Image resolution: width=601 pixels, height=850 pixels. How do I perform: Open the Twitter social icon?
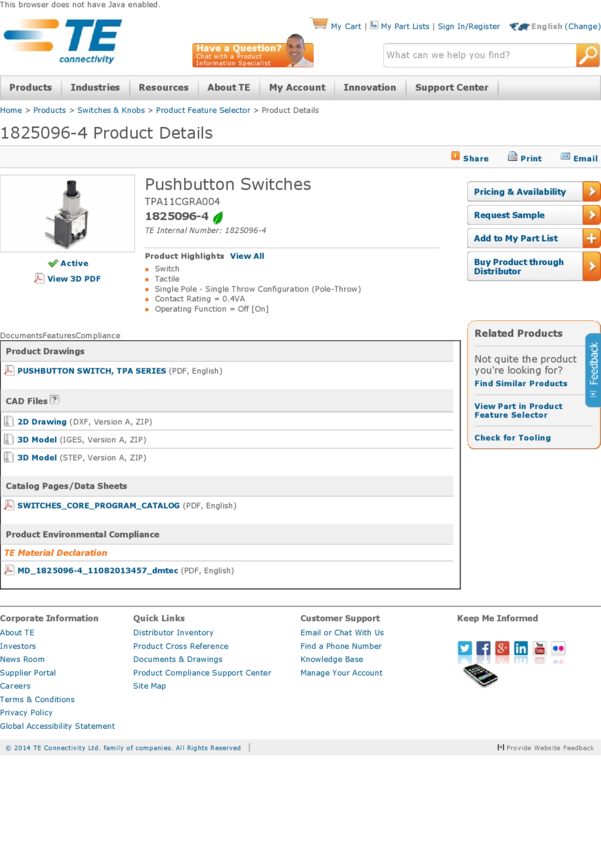pyautogui.click(x=465, y=648)
